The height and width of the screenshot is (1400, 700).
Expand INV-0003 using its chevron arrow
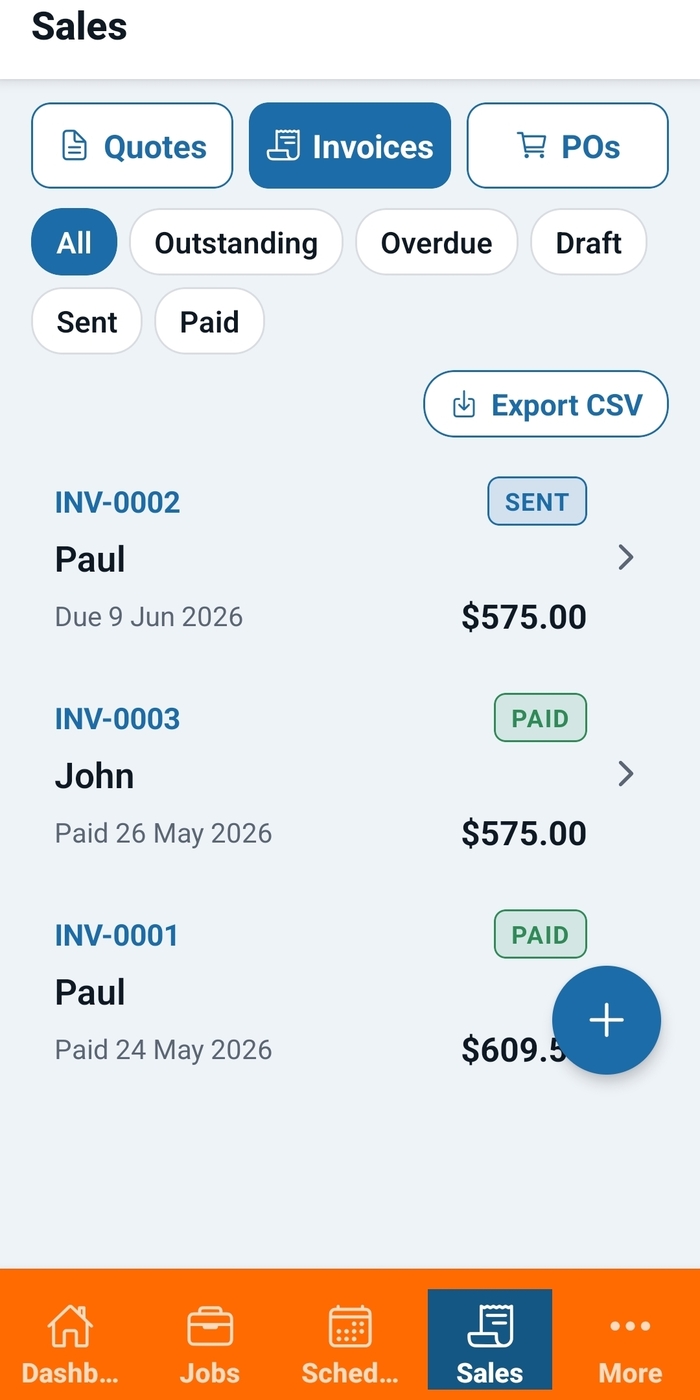coord(626,774)
